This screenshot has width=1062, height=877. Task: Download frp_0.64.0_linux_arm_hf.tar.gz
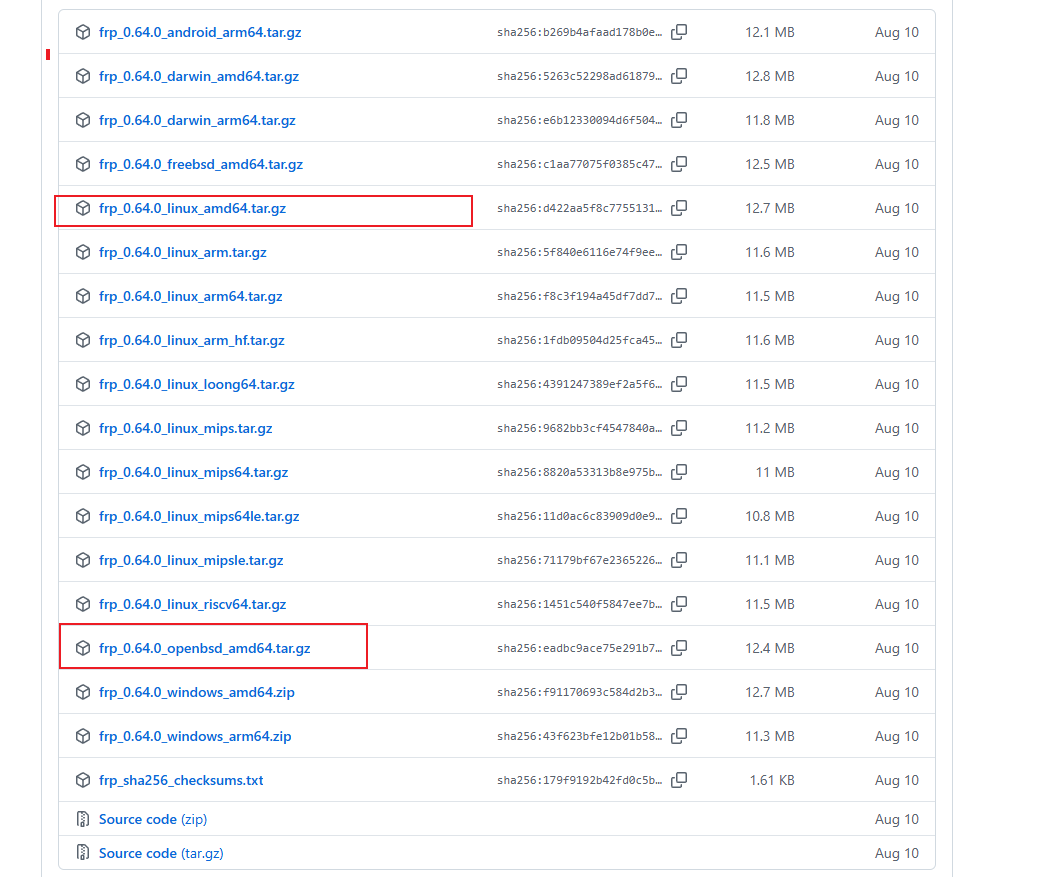pos(192,340)
